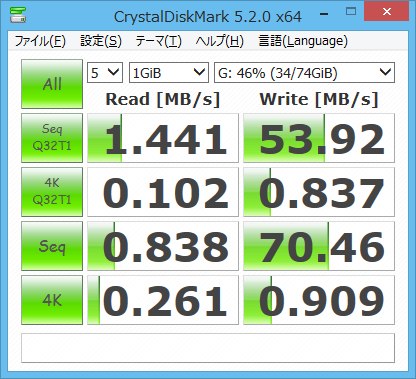Open the drive dropdown showing G: 46%
416x379 pixels.
pos(304,72)
